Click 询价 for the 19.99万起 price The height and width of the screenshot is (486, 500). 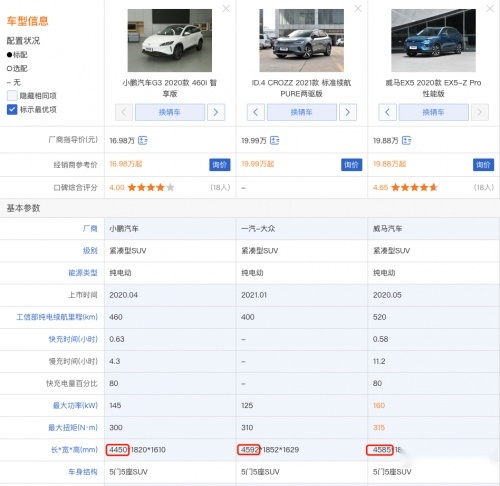[x=351, y=165]
